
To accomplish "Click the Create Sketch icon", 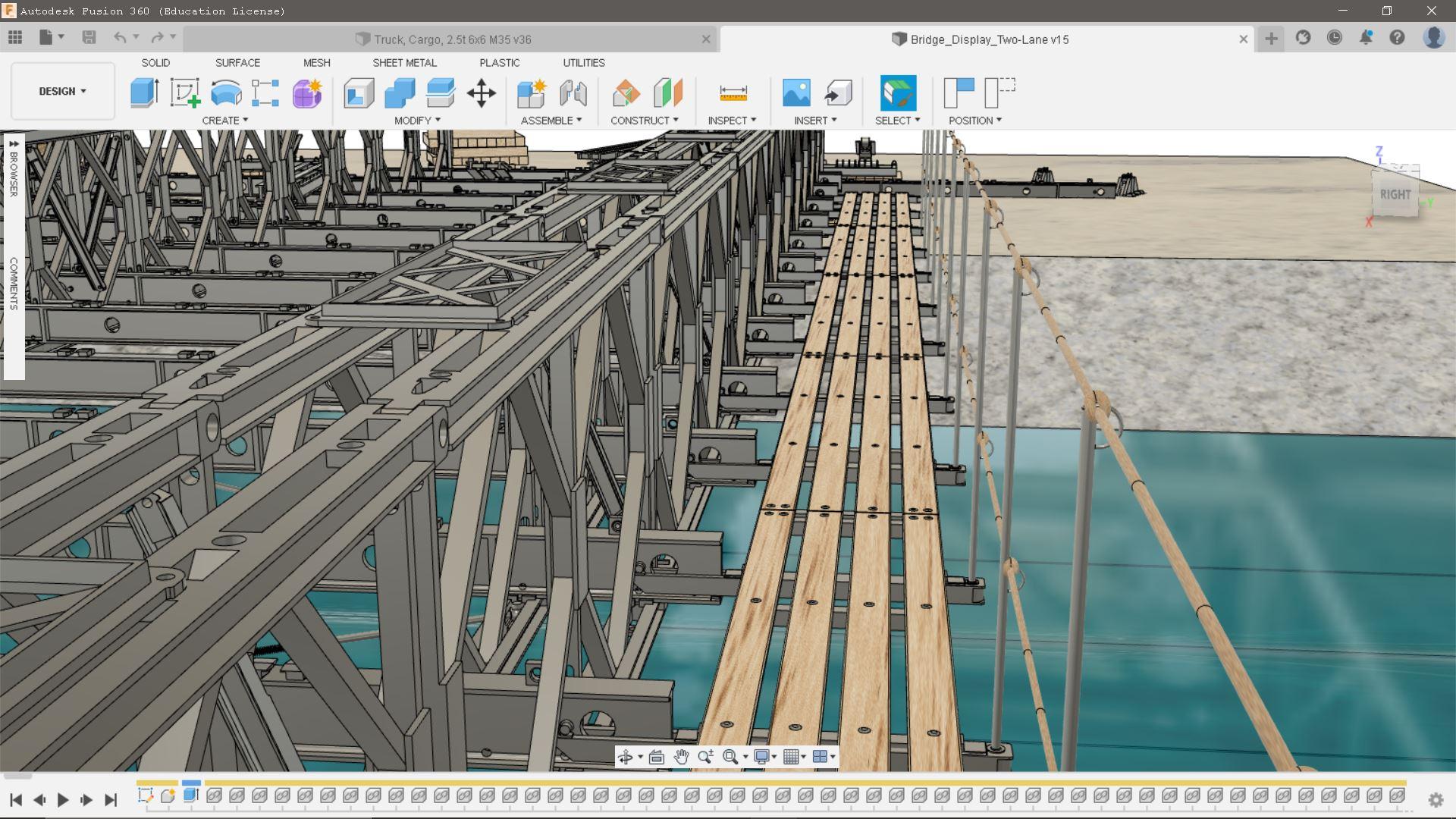I will tap(184, 93).
